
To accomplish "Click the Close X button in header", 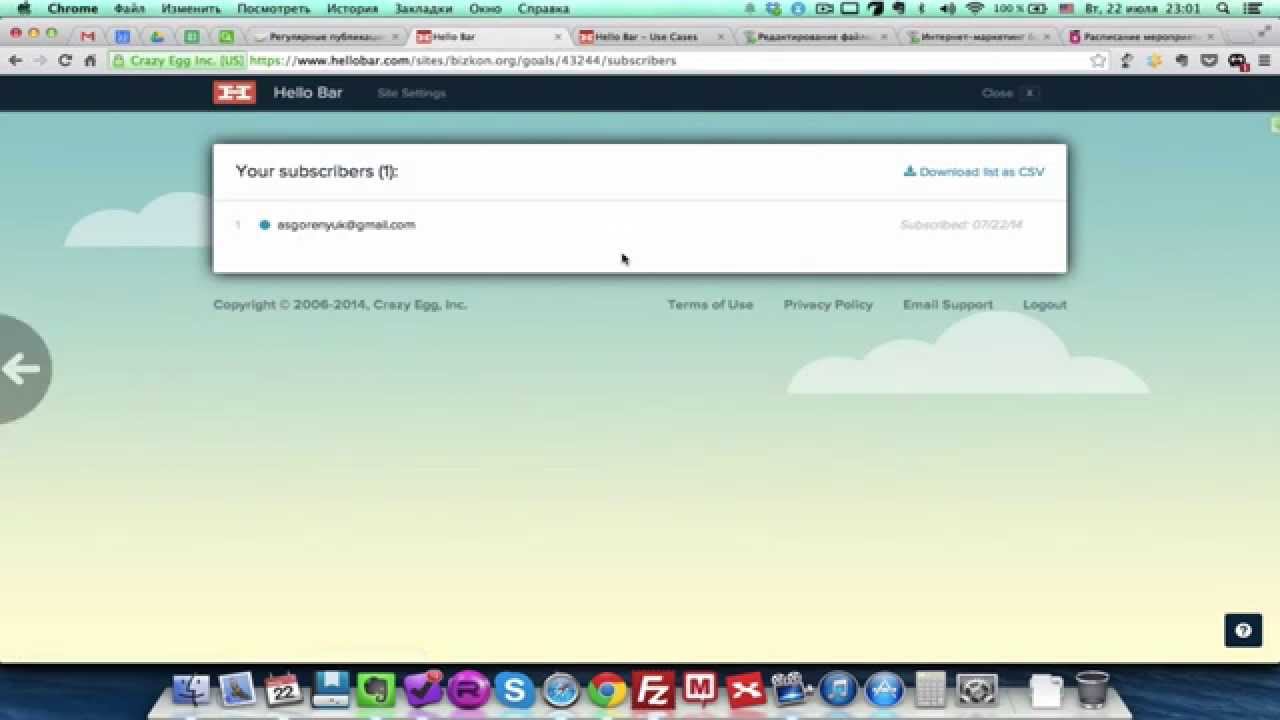I will pyautogui.click(x=1010, y=93).
